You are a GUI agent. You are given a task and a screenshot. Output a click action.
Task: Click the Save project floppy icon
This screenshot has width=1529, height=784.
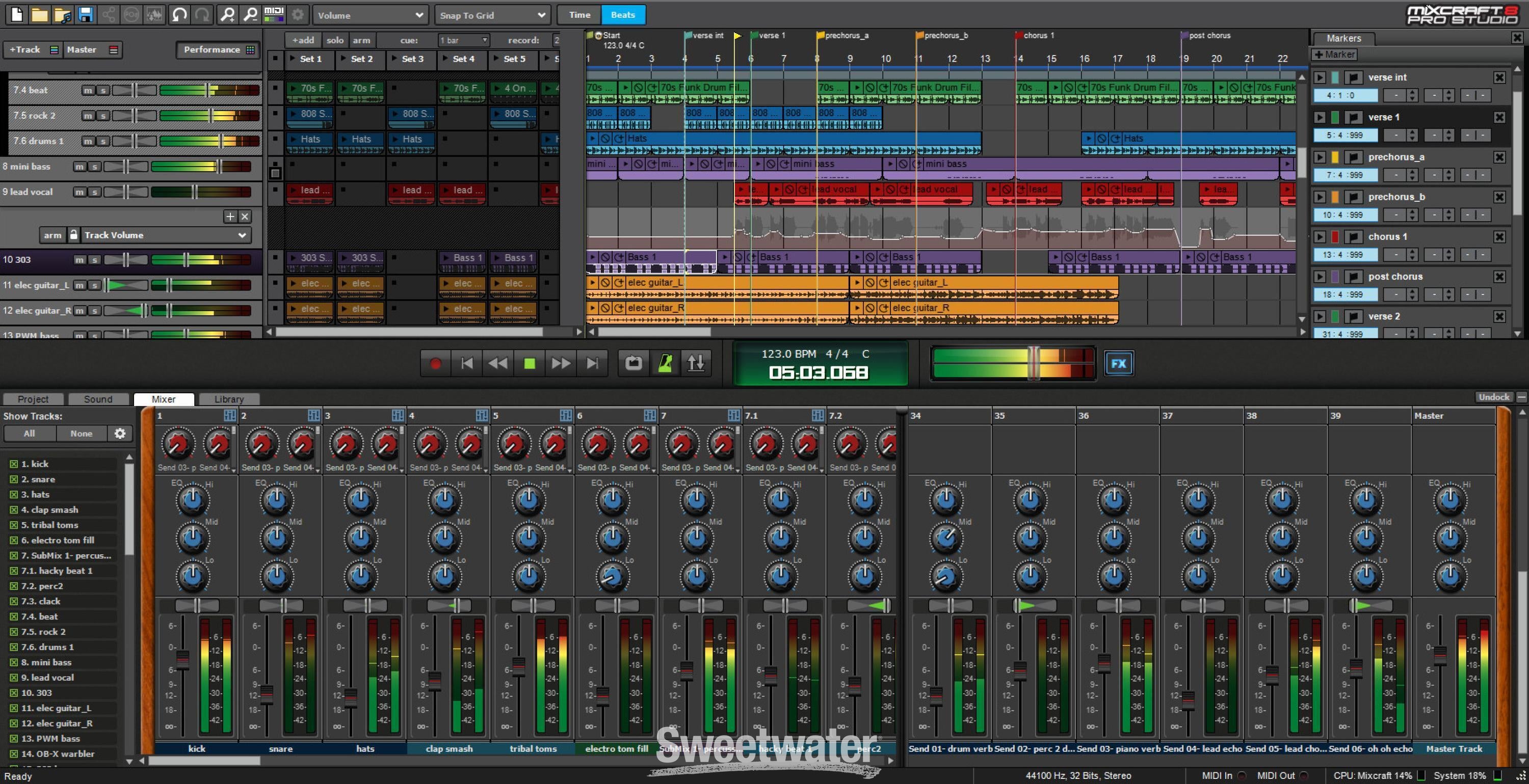(x=86, y=15)
